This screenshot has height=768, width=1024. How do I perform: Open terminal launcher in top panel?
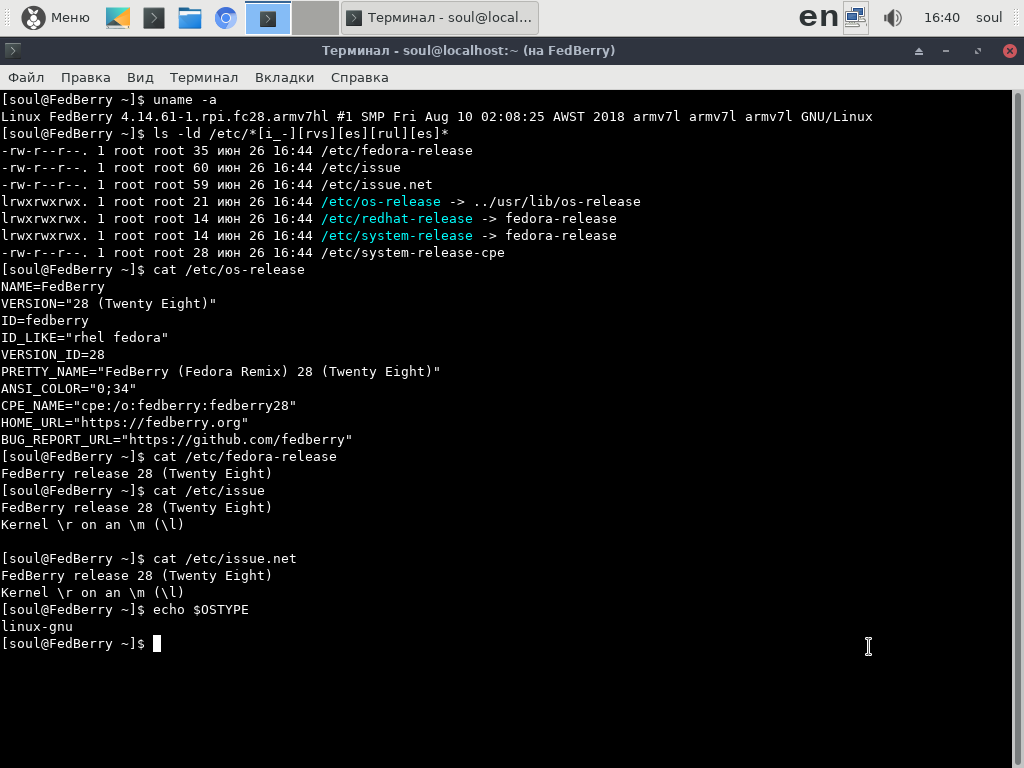[x=154, y=18]
